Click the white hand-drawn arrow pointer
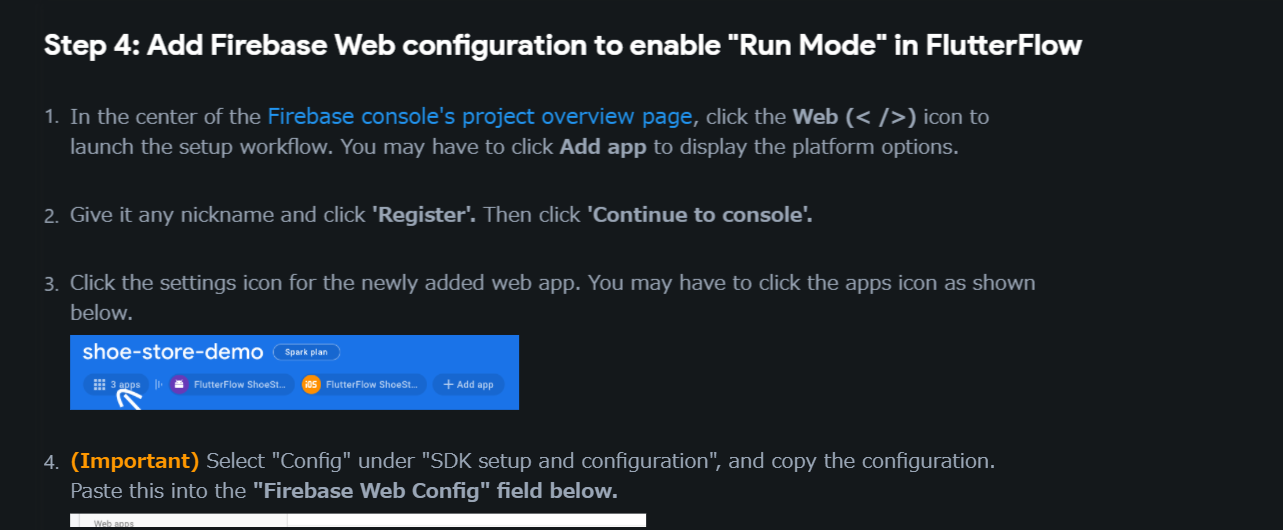 point(130,398)
